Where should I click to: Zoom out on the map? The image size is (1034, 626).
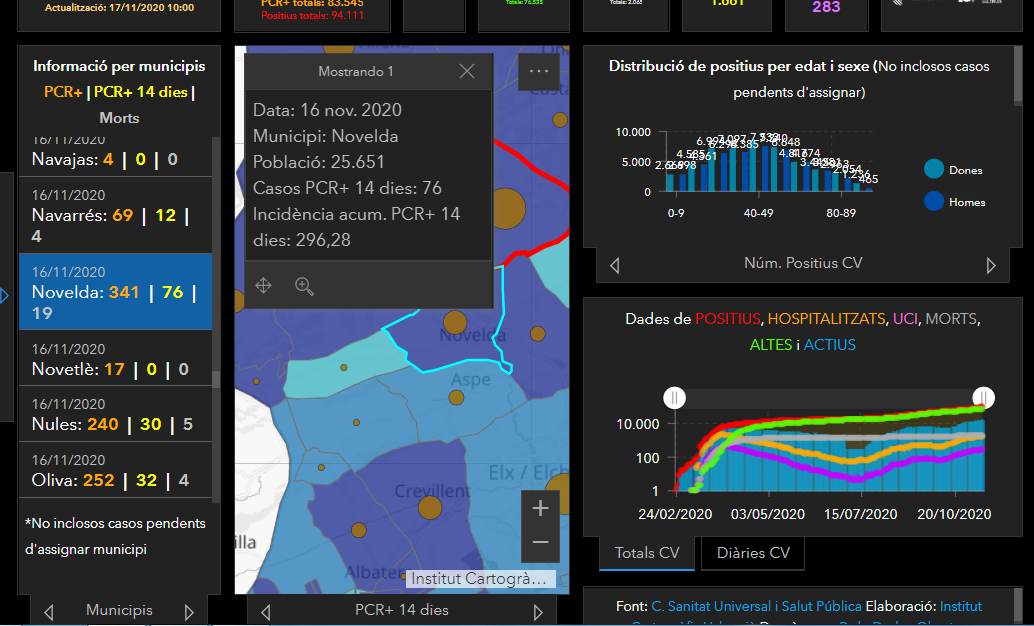click(x=540, y=542)
